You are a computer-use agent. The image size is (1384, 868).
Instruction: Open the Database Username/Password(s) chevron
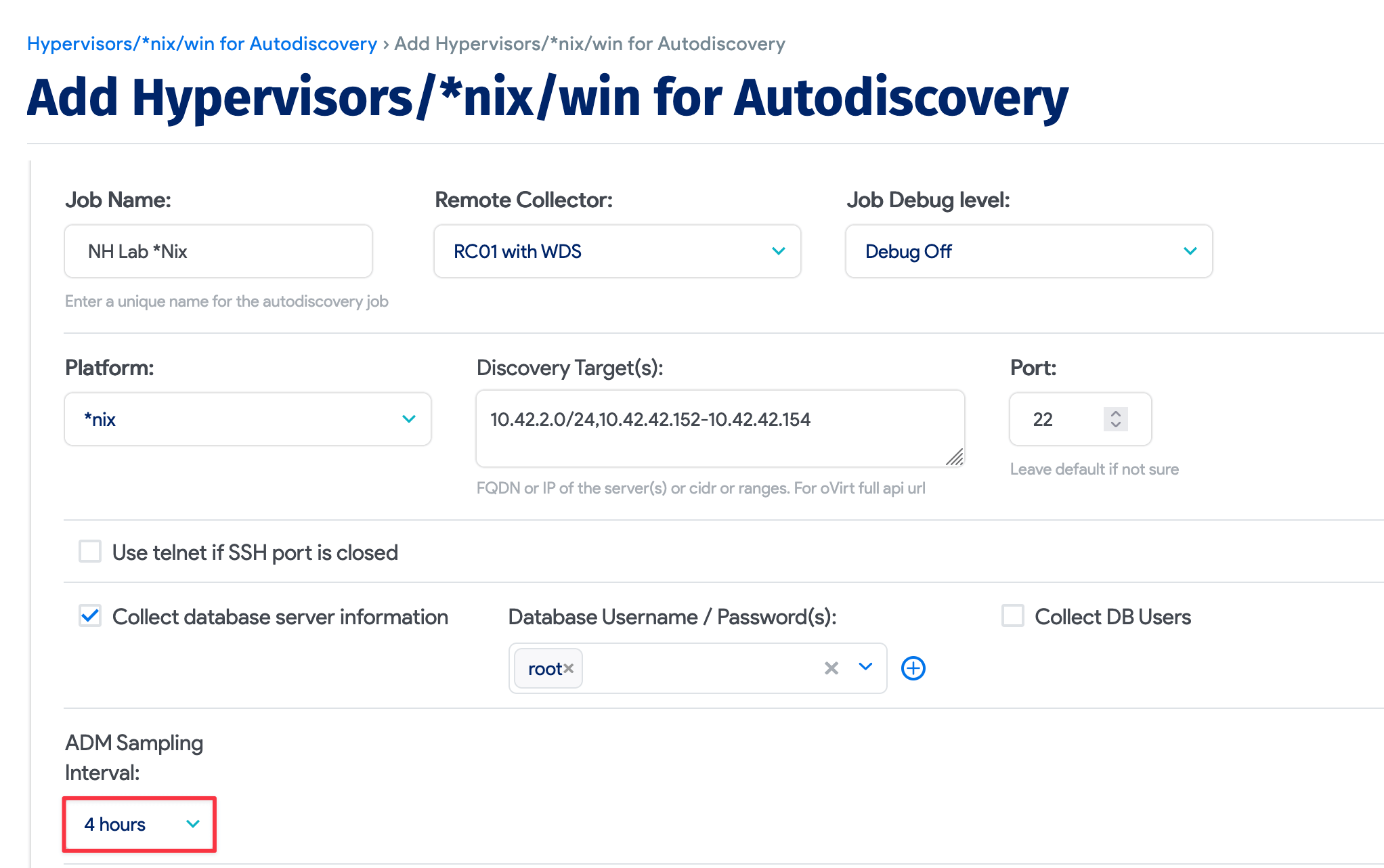tap(865, 668)
